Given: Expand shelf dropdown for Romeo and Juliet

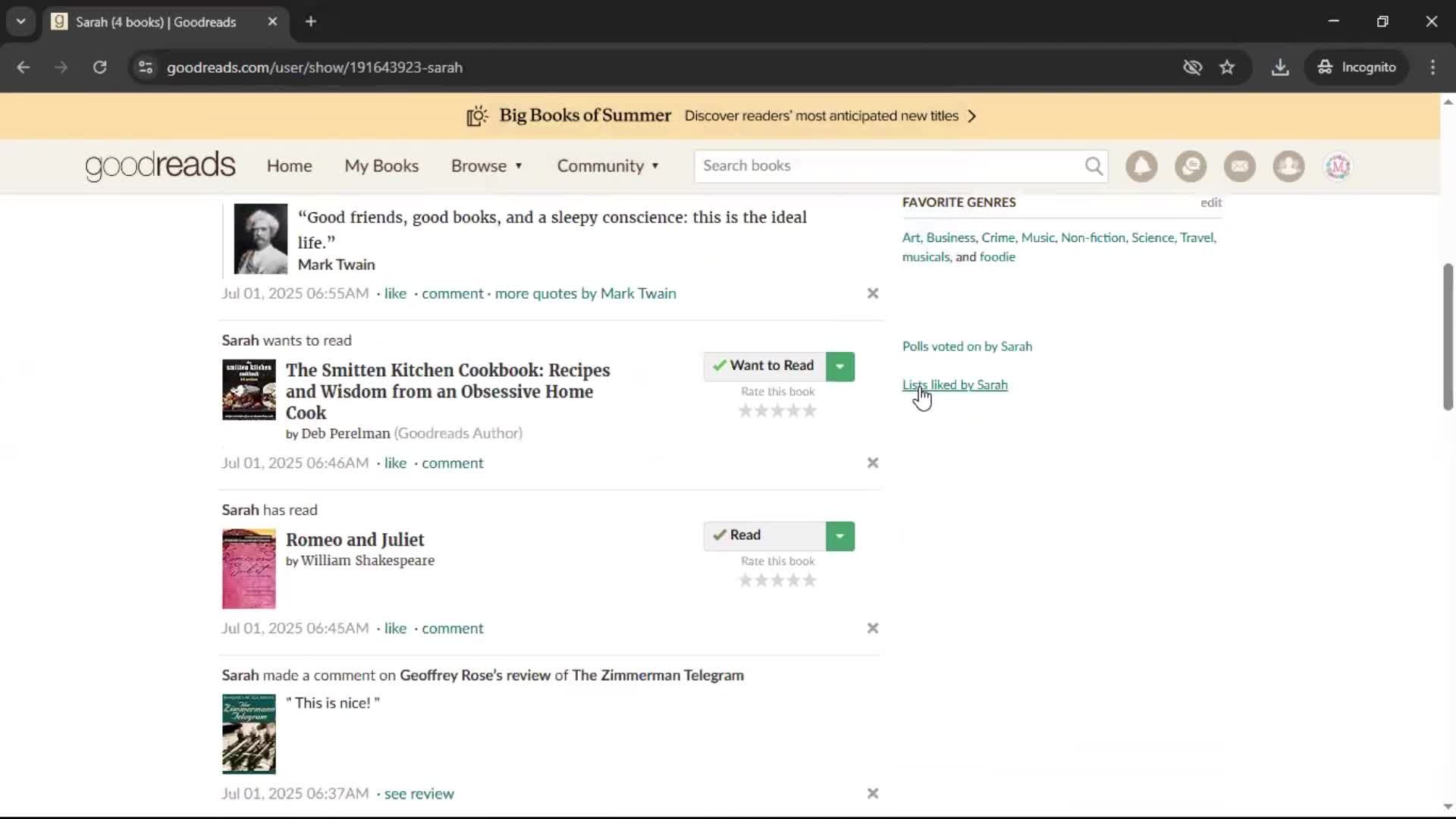Looking at the screenshot, I should point(840,536).
